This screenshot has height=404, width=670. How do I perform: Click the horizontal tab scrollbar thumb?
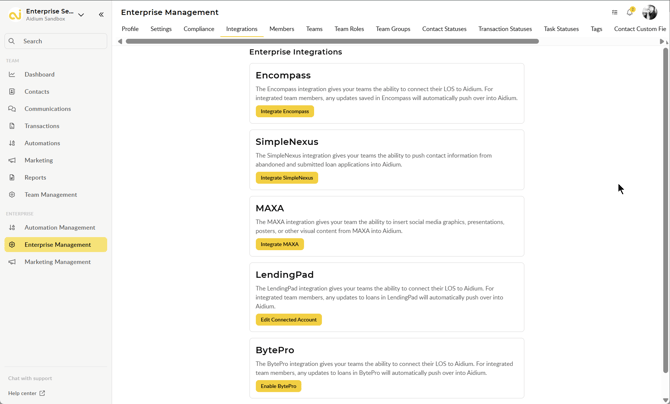(332, 41)
